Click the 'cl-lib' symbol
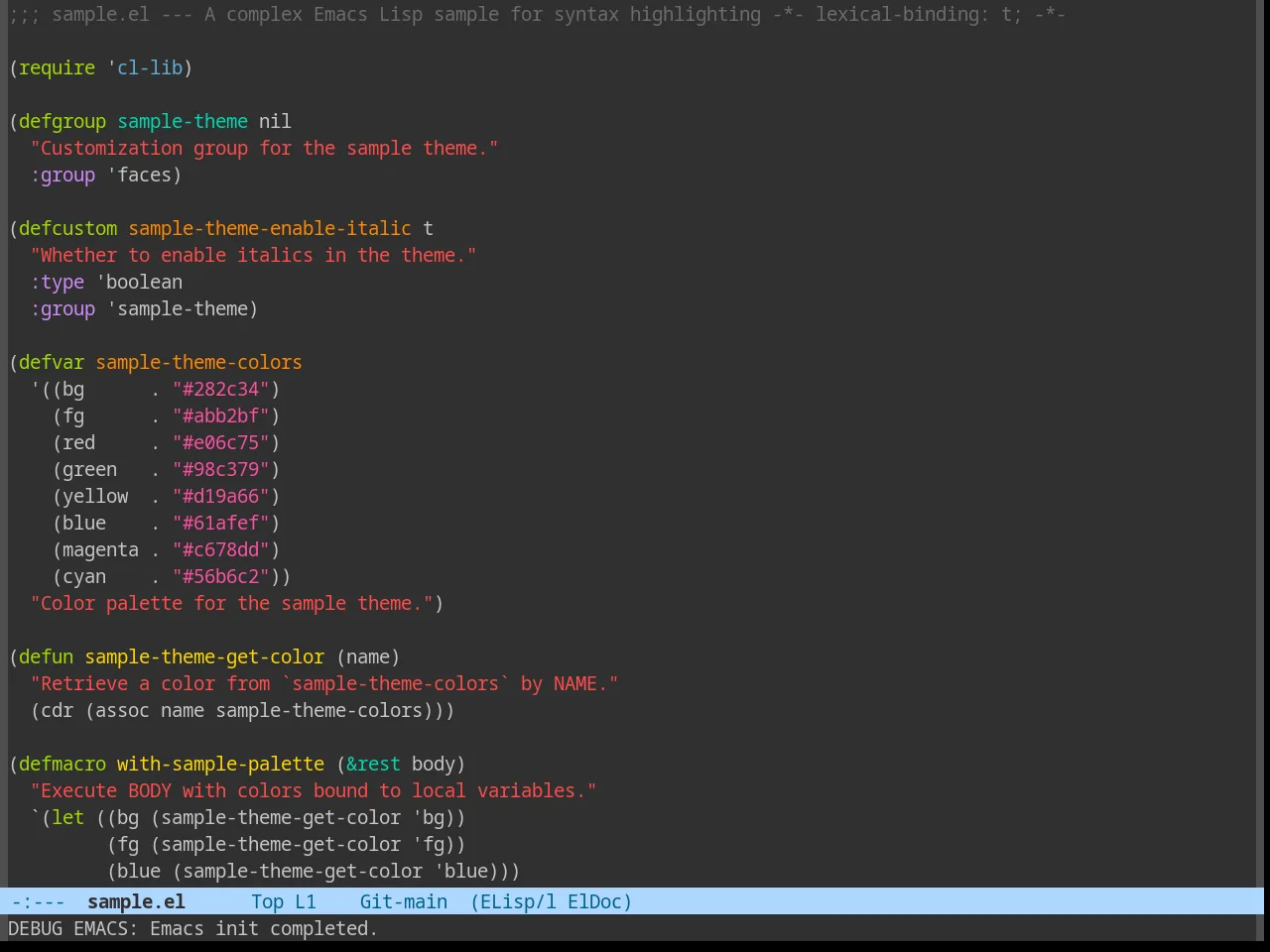 [150, 67]
